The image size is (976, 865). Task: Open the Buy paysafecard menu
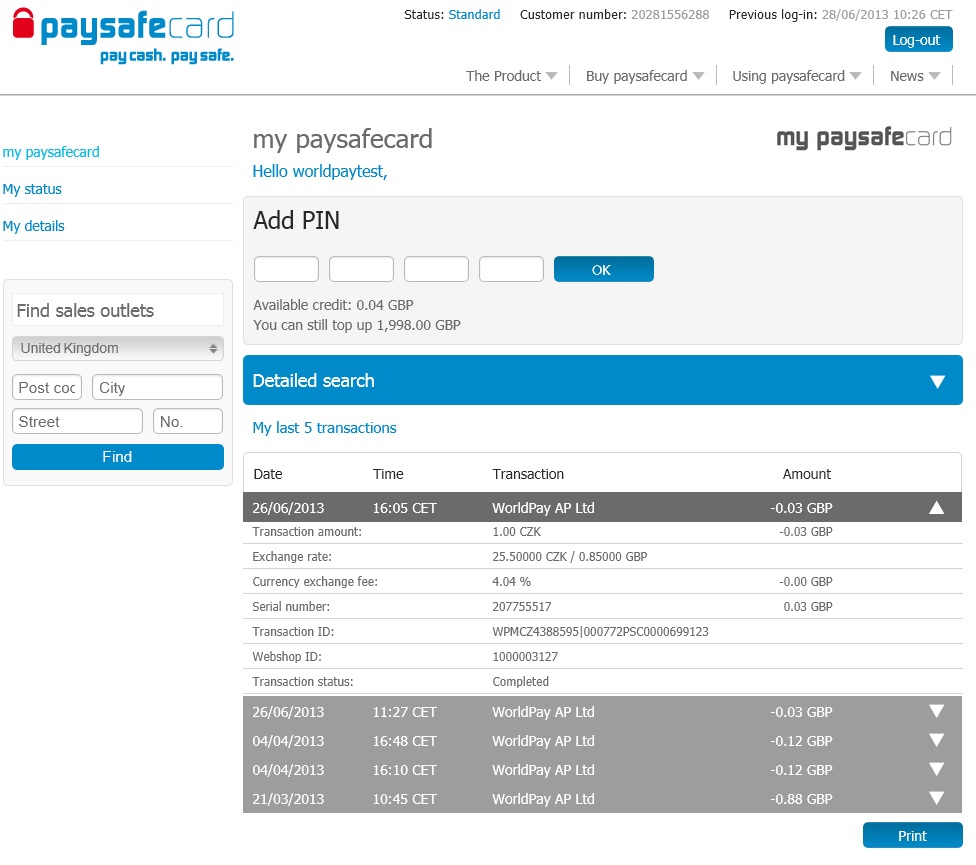644,76
